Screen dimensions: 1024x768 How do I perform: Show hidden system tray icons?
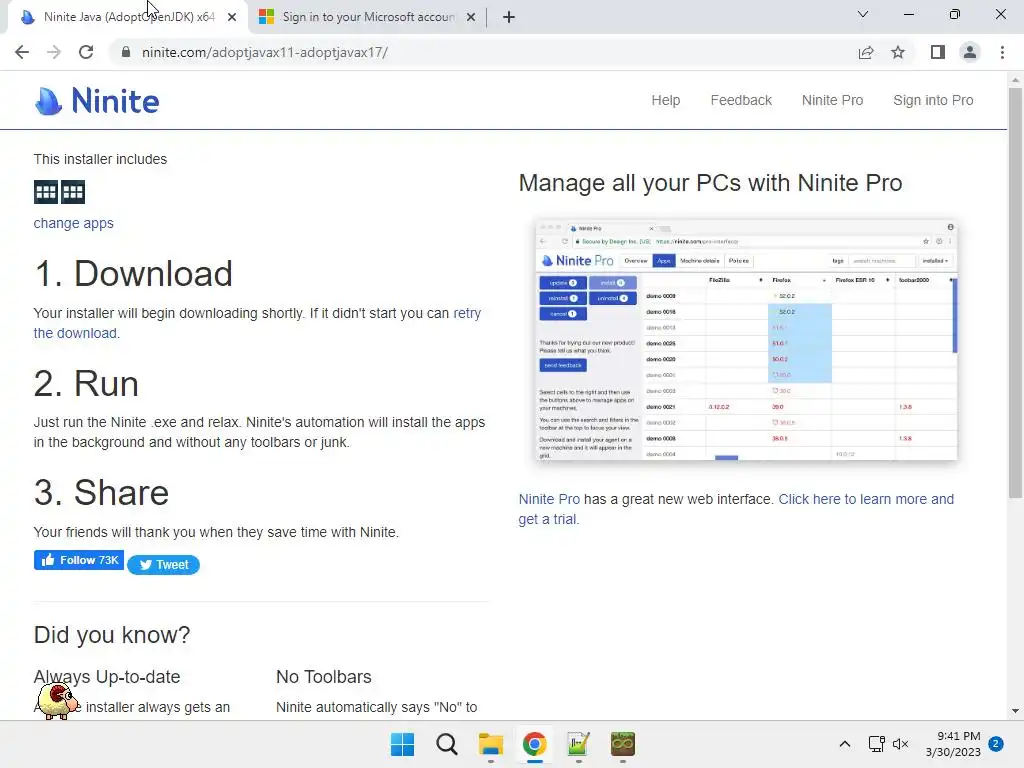click(844, 744)
